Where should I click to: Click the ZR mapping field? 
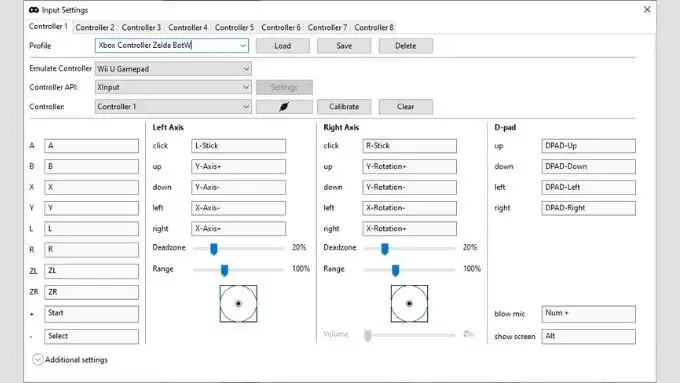[x=92, y=292]
